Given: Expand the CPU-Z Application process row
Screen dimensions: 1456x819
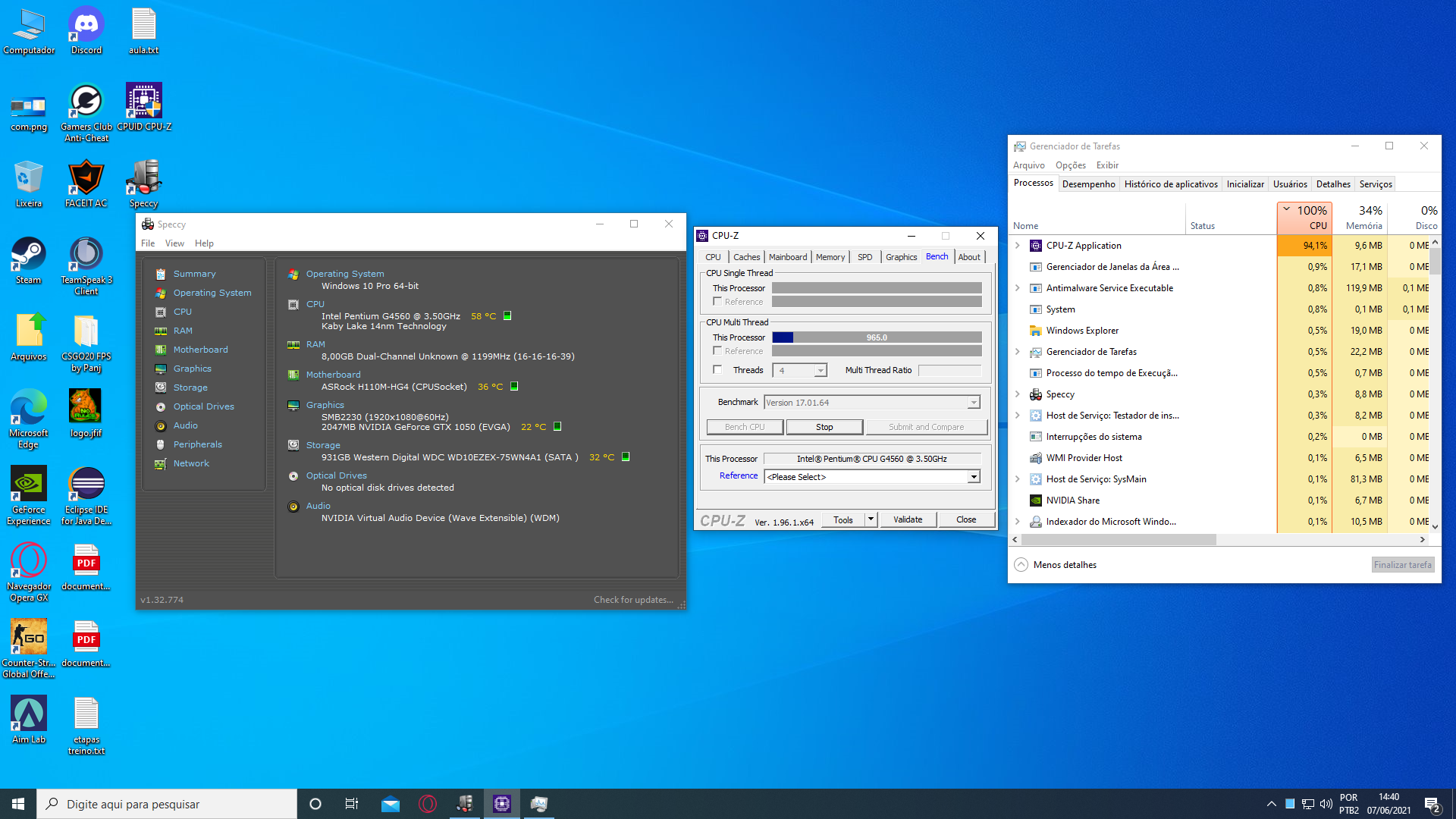Looking at the screenshot, I should pyautogui.click(x=1018, y=246).
